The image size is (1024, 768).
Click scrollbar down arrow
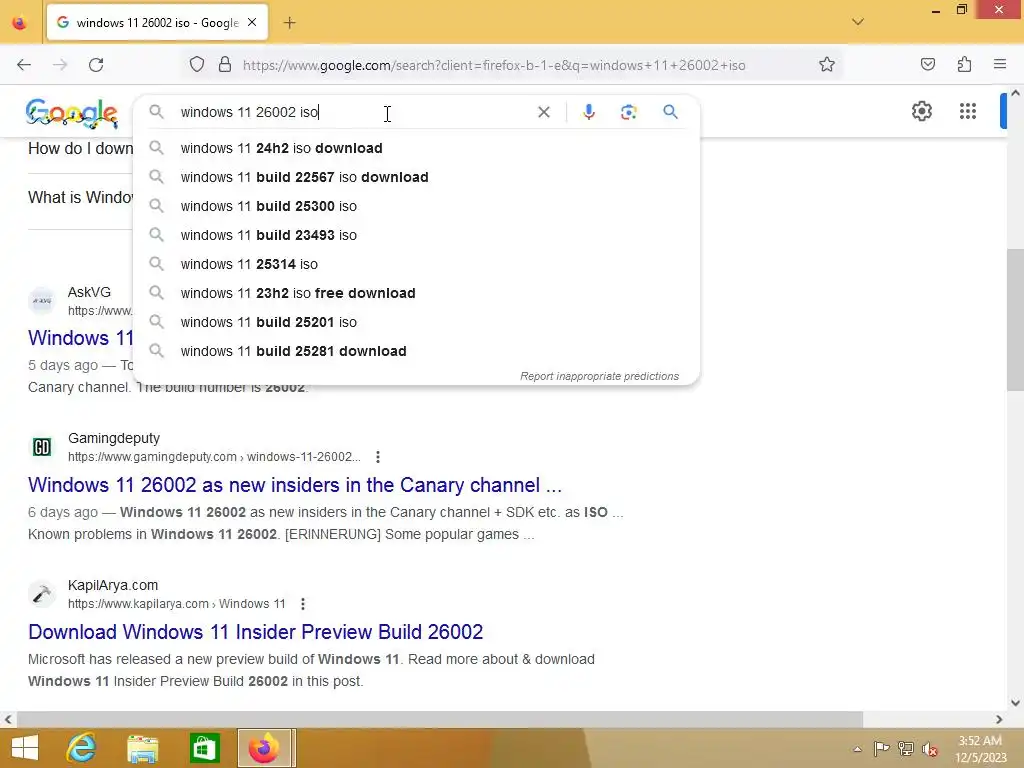coord(1015,703)
